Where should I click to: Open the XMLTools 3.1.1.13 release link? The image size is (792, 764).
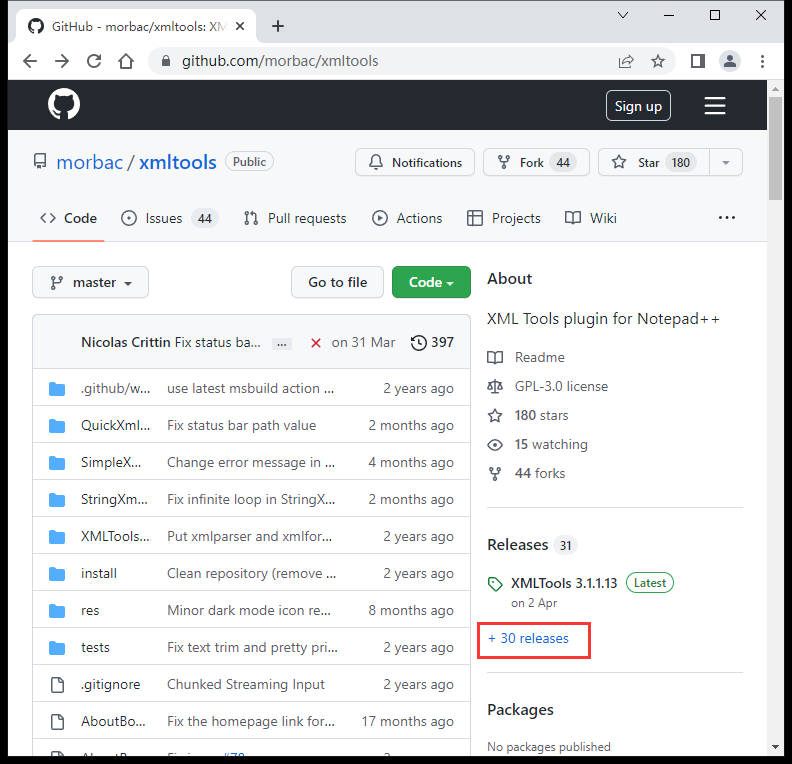pyautogui.click(x=564, y=583)
